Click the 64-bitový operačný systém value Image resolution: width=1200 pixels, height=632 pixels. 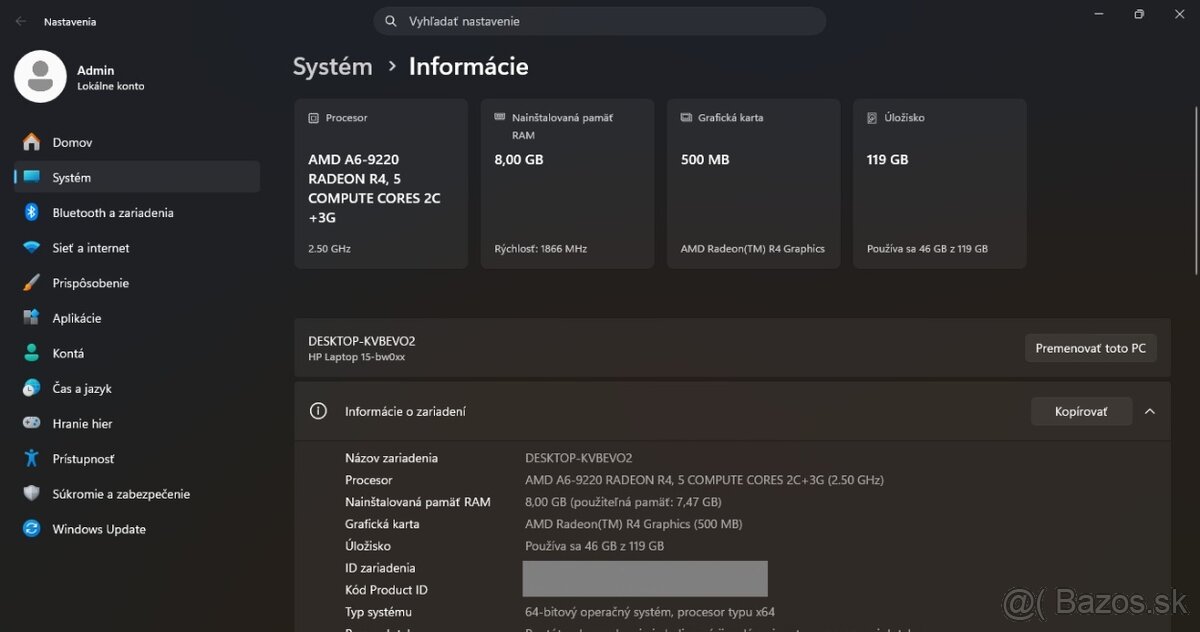tap(650, 612)
